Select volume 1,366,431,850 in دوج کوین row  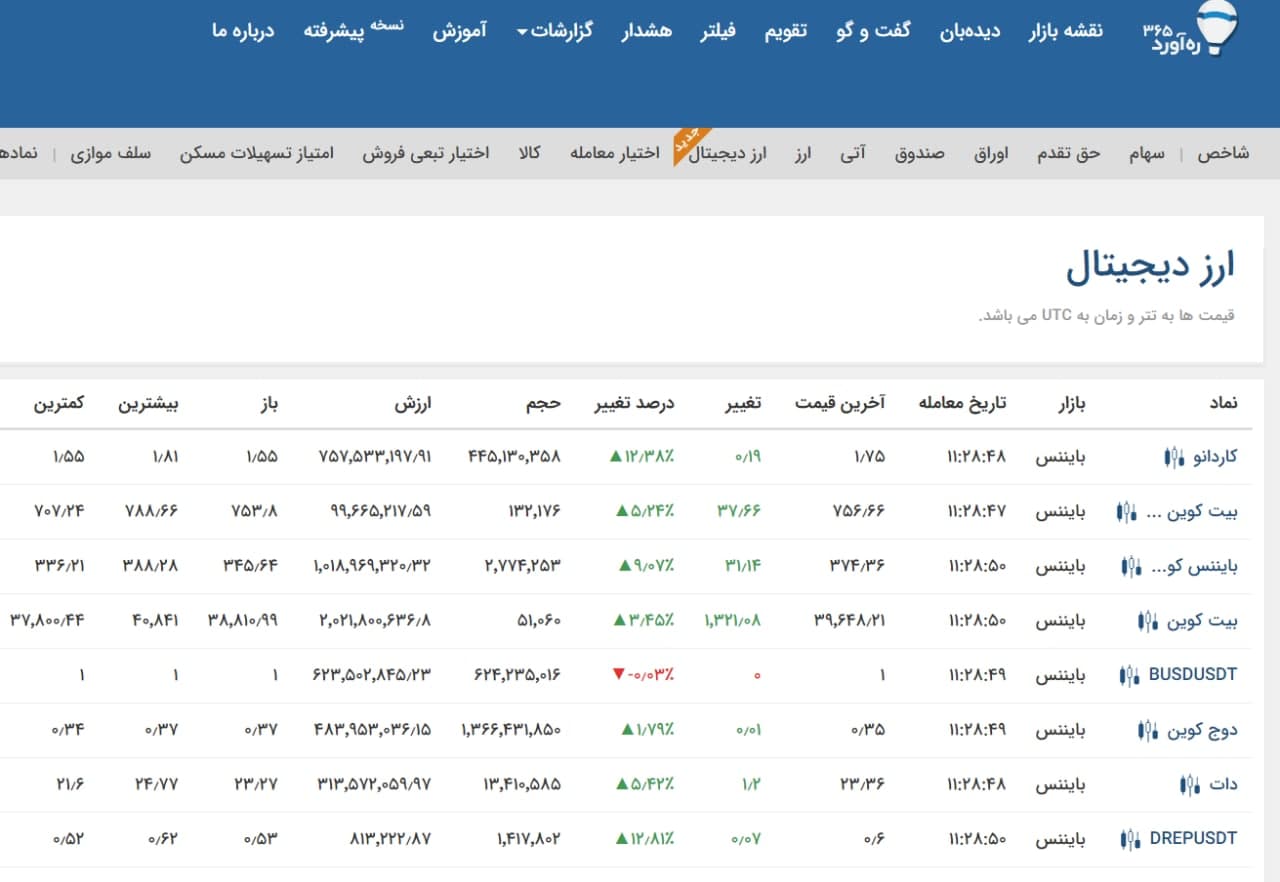(x=511, y=730)
